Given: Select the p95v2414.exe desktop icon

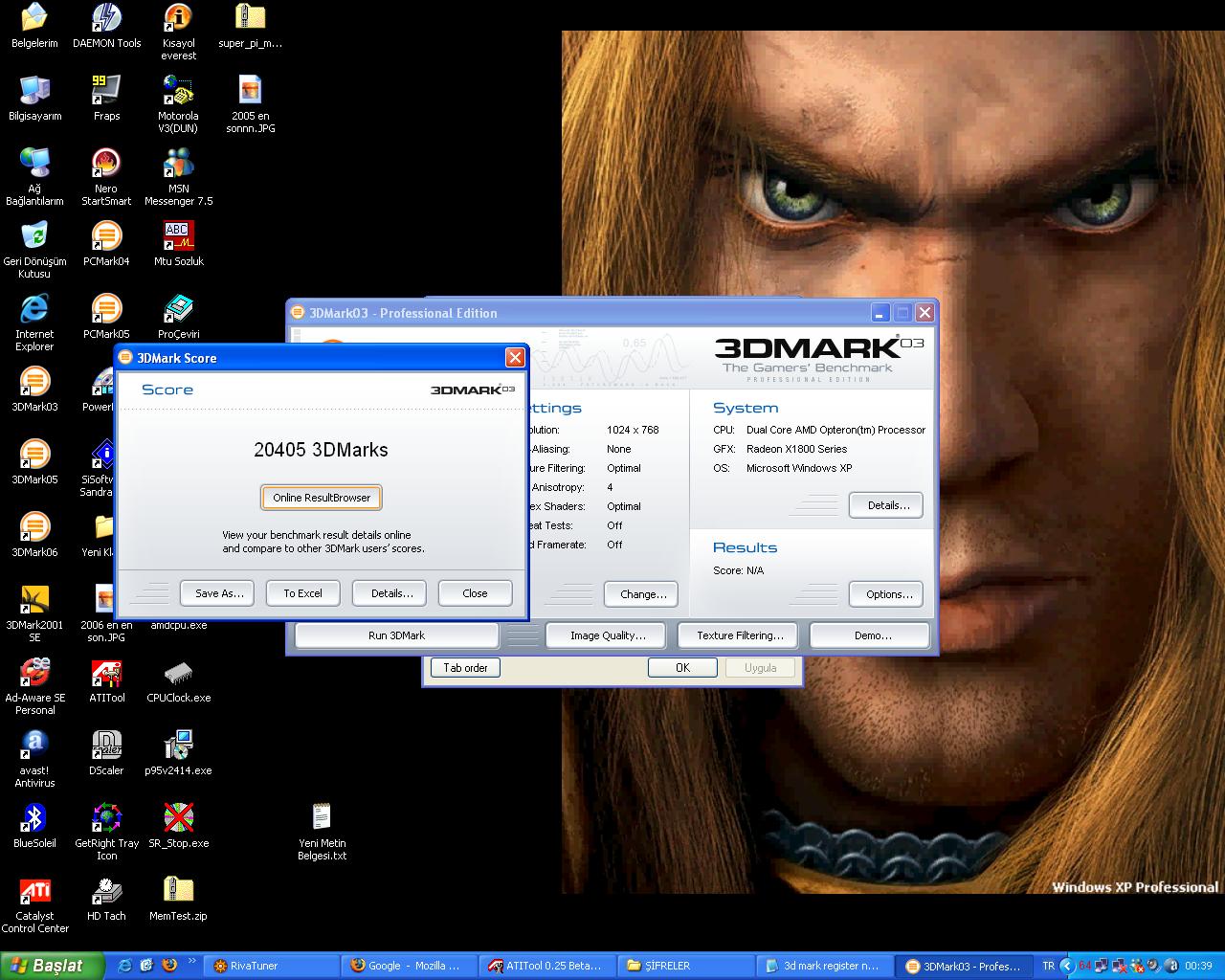Looking at the screenshot, I should click(178, 753).
